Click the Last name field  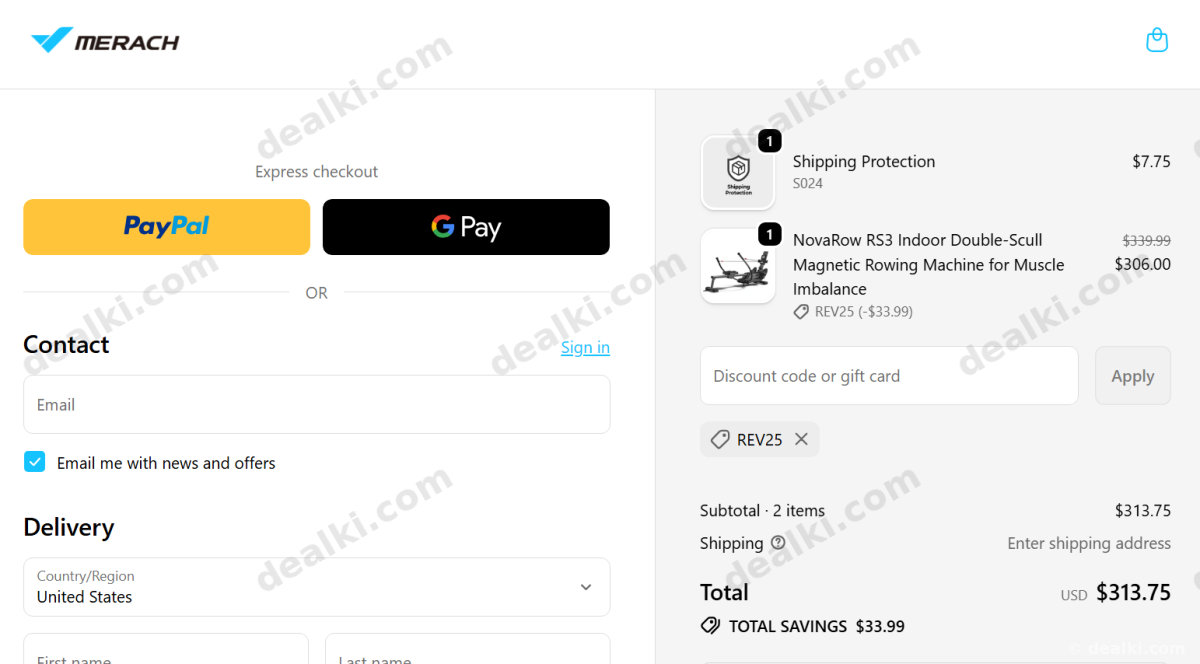[x=467, y=649]
